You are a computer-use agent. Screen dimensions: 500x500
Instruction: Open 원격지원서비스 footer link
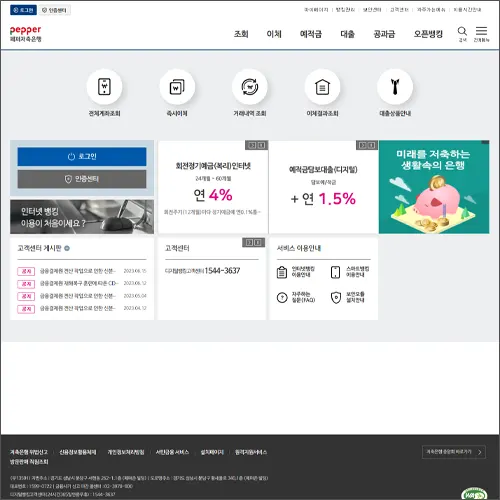pos(251,452)
